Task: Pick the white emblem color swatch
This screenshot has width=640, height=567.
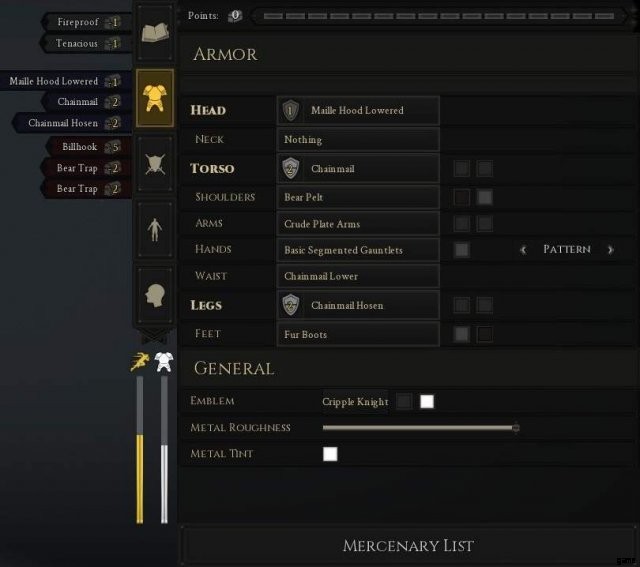Action: pyautogui.click(x=427, y=401)
